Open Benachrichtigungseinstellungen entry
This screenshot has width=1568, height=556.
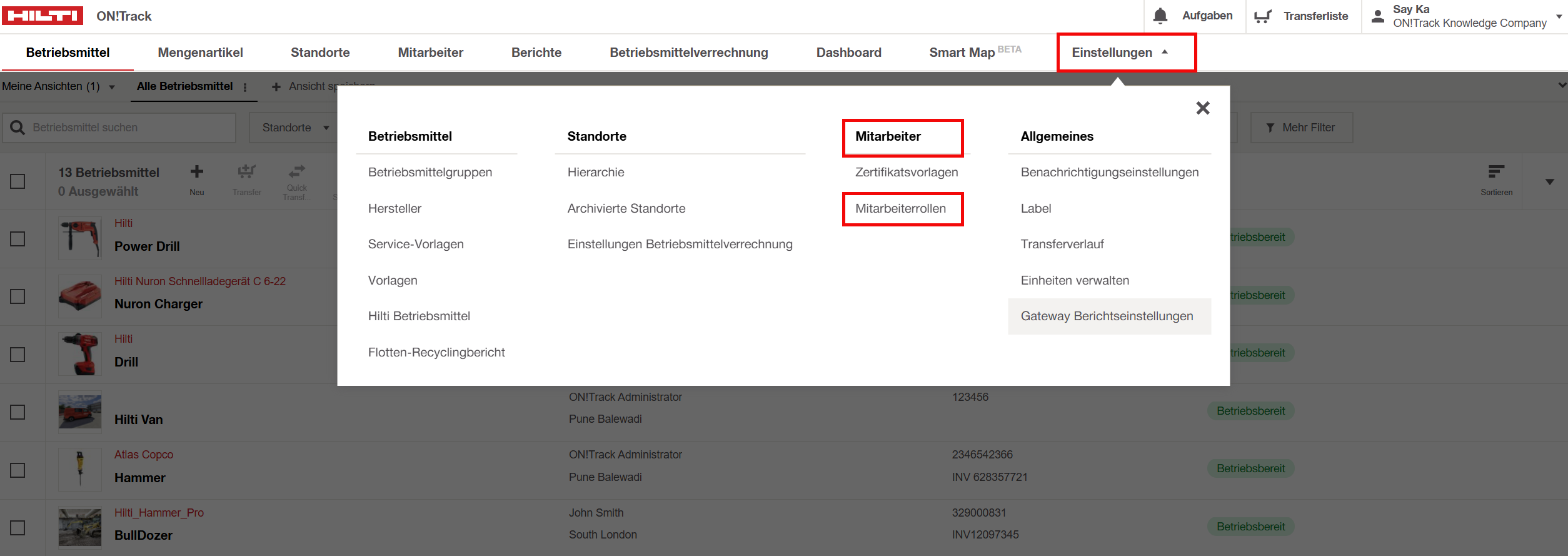1110,173
